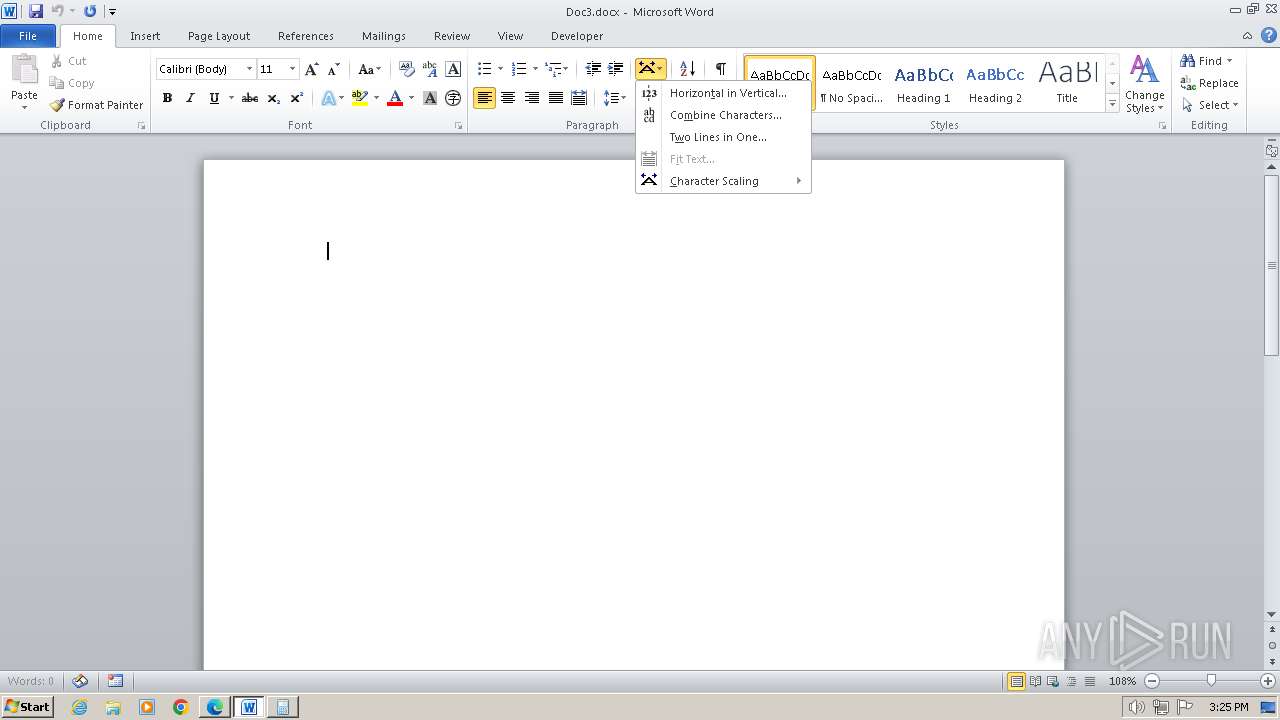Click the Numbering list icon
The height and width of the screenshot is (720, 1280).
click(519, 69)
